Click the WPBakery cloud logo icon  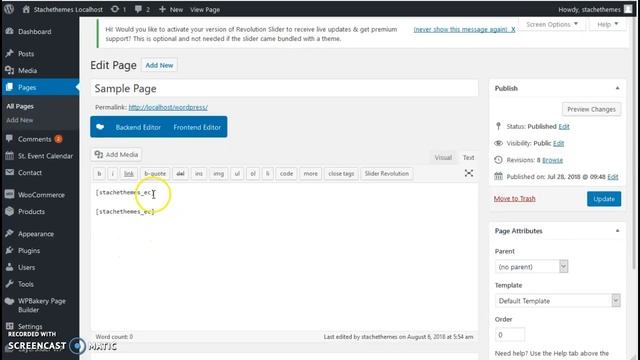(100, 127)
